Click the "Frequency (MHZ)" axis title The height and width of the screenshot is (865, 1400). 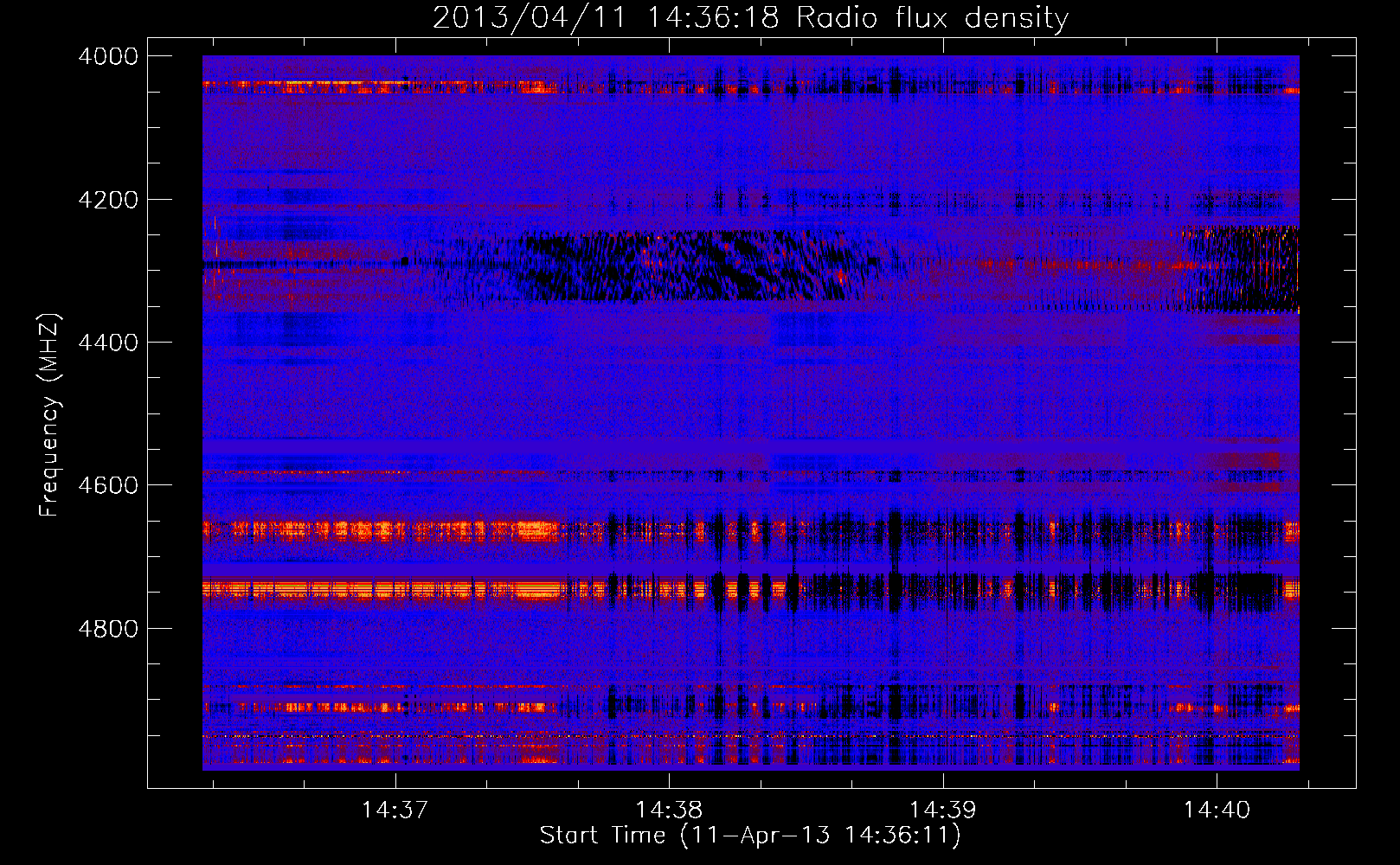click(49, 415)
